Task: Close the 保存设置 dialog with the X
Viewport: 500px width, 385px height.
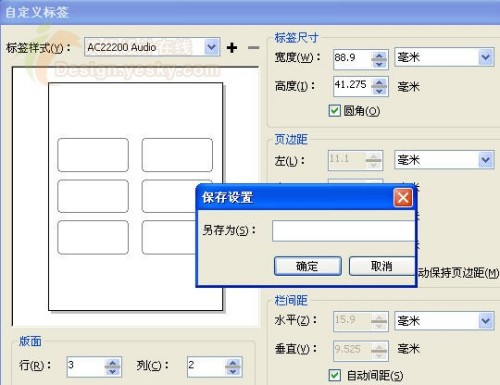Action: tap(403, 198)
